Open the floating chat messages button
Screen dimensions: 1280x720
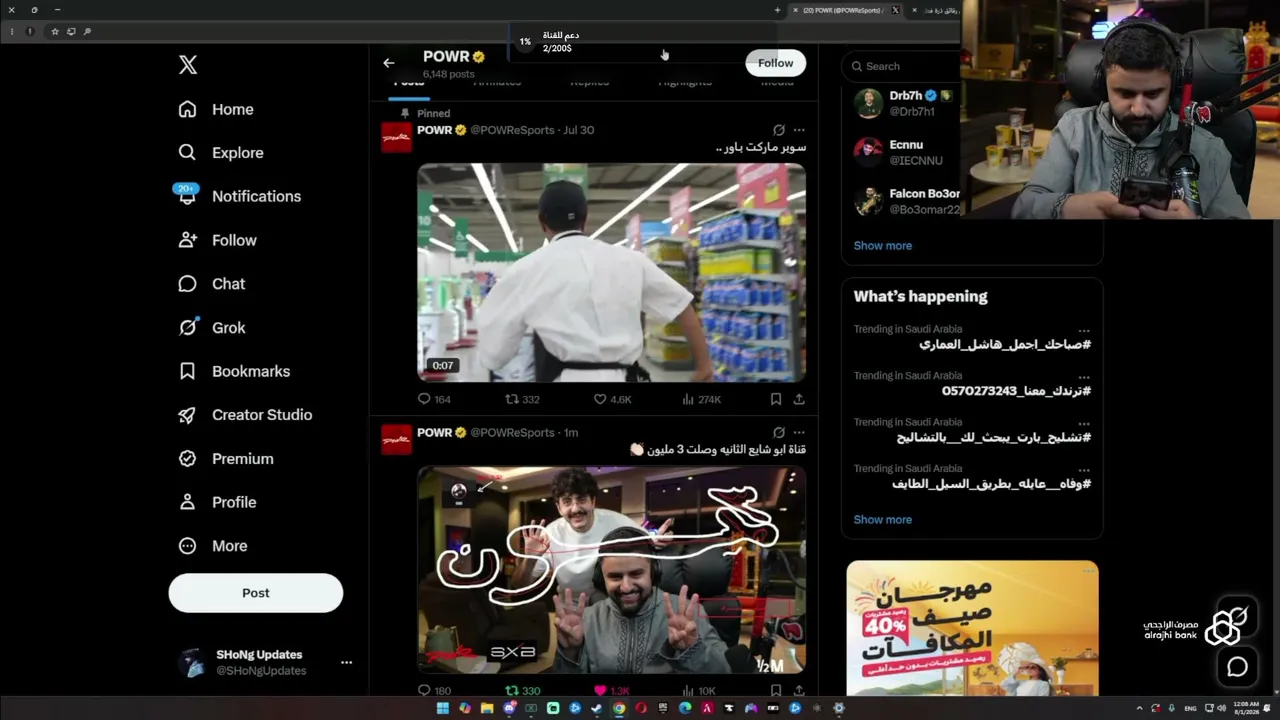(1238, 667)
